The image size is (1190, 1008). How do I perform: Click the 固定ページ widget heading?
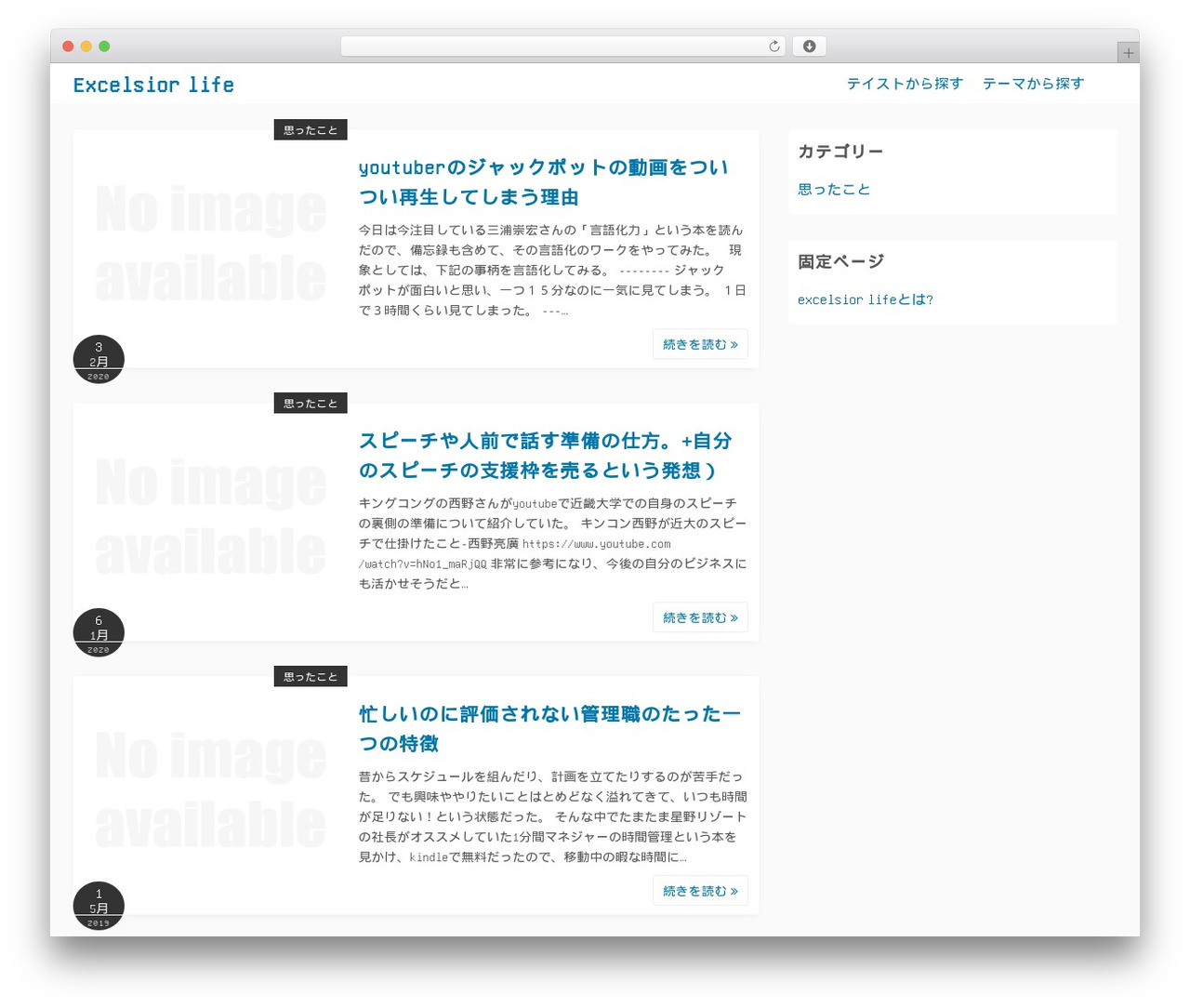tap(840, 262)
